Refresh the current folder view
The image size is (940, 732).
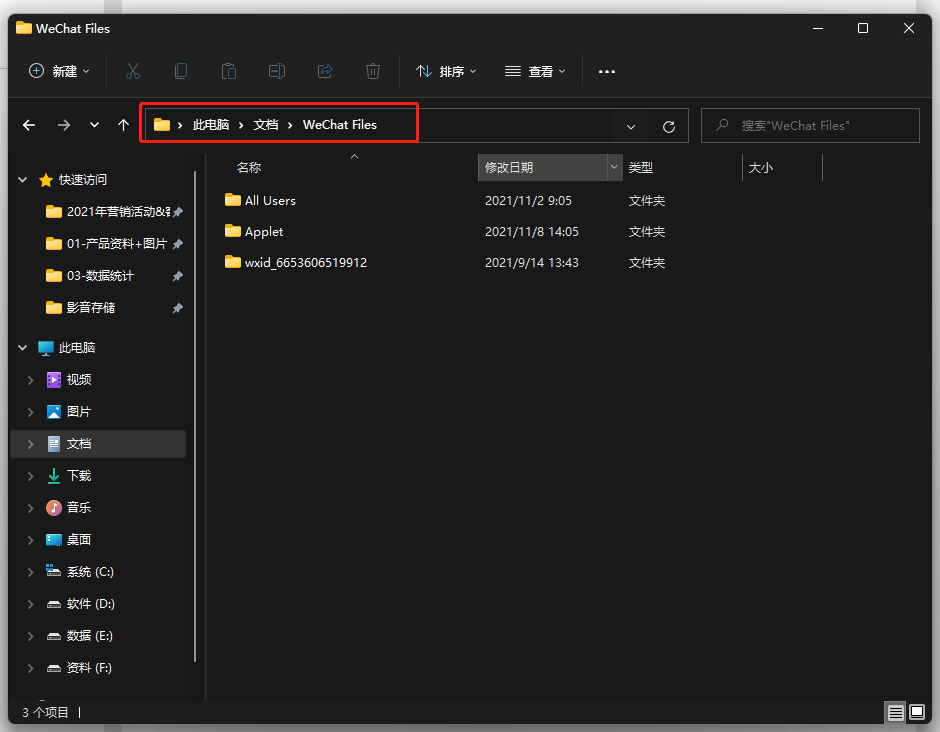point(669,126)
